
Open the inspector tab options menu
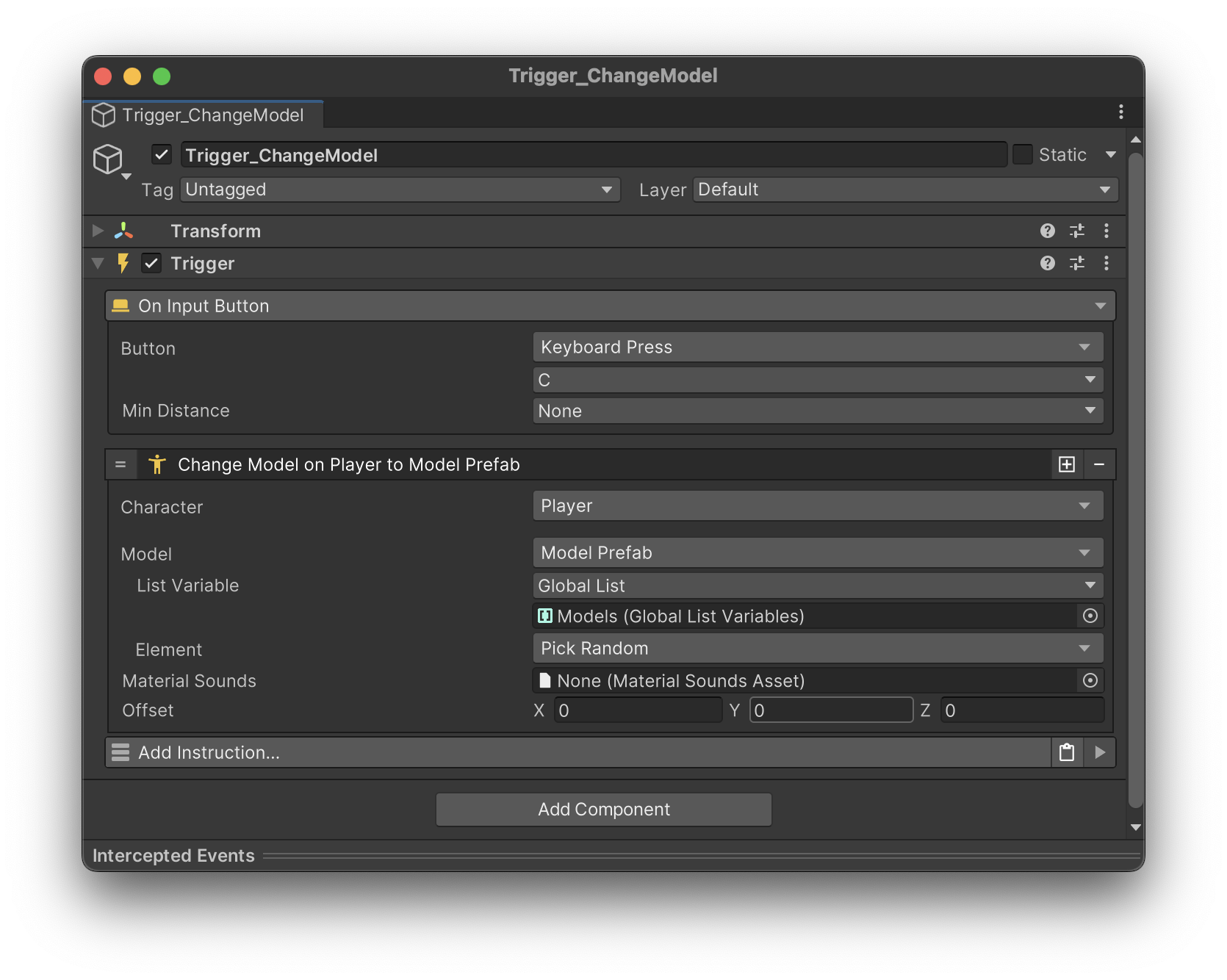(x=1120, y=112)
